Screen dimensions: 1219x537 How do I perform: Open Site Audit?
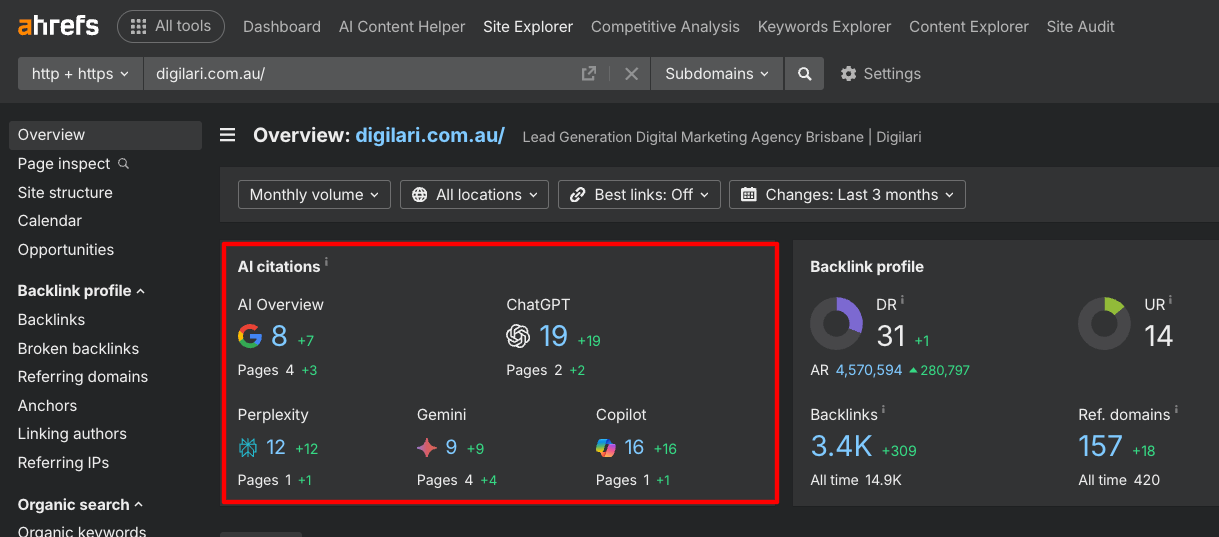[1081, 27]
